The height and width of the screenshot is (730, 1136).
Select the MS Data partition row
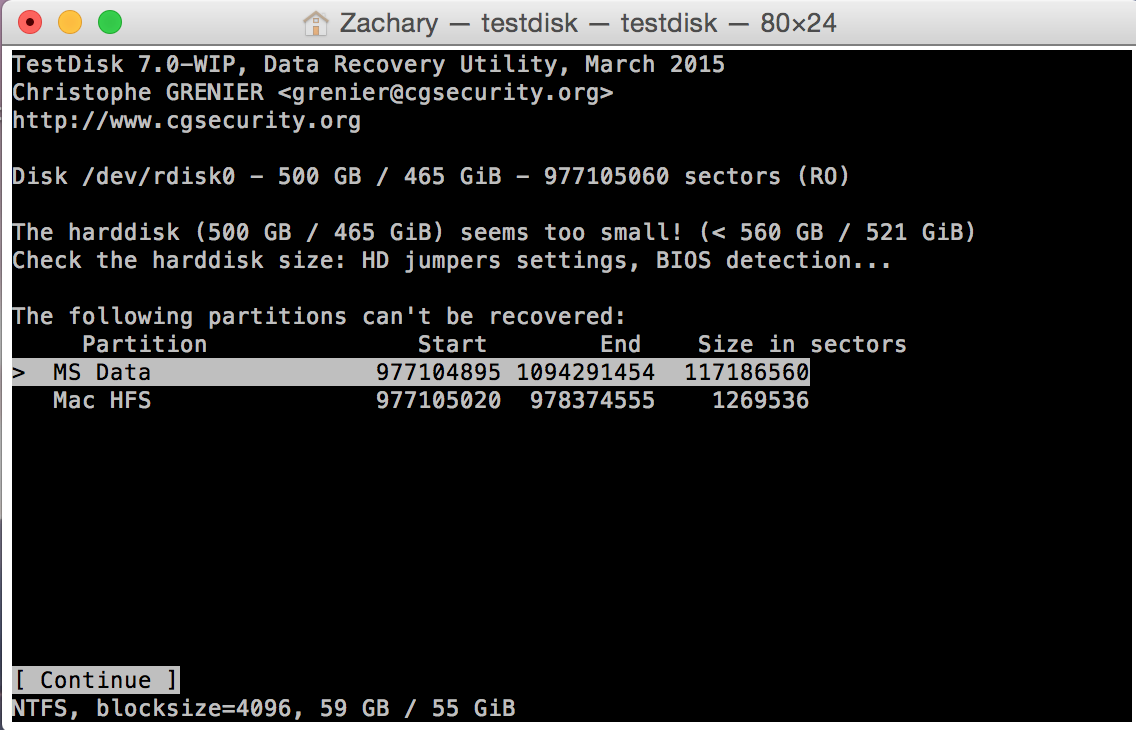411,372
